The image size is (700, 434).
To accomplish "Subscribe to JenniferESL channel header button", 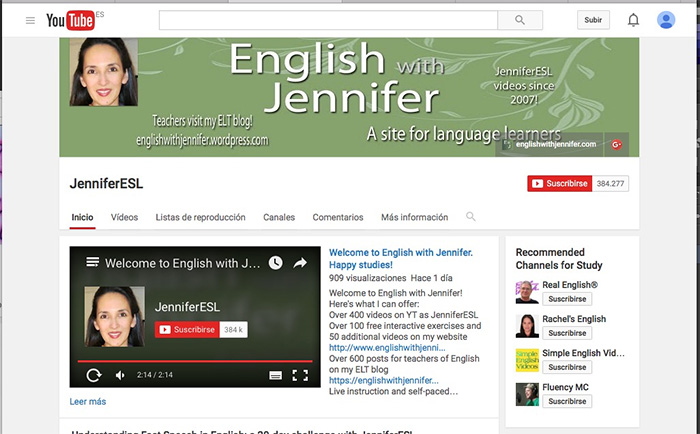I will point(560,184).
